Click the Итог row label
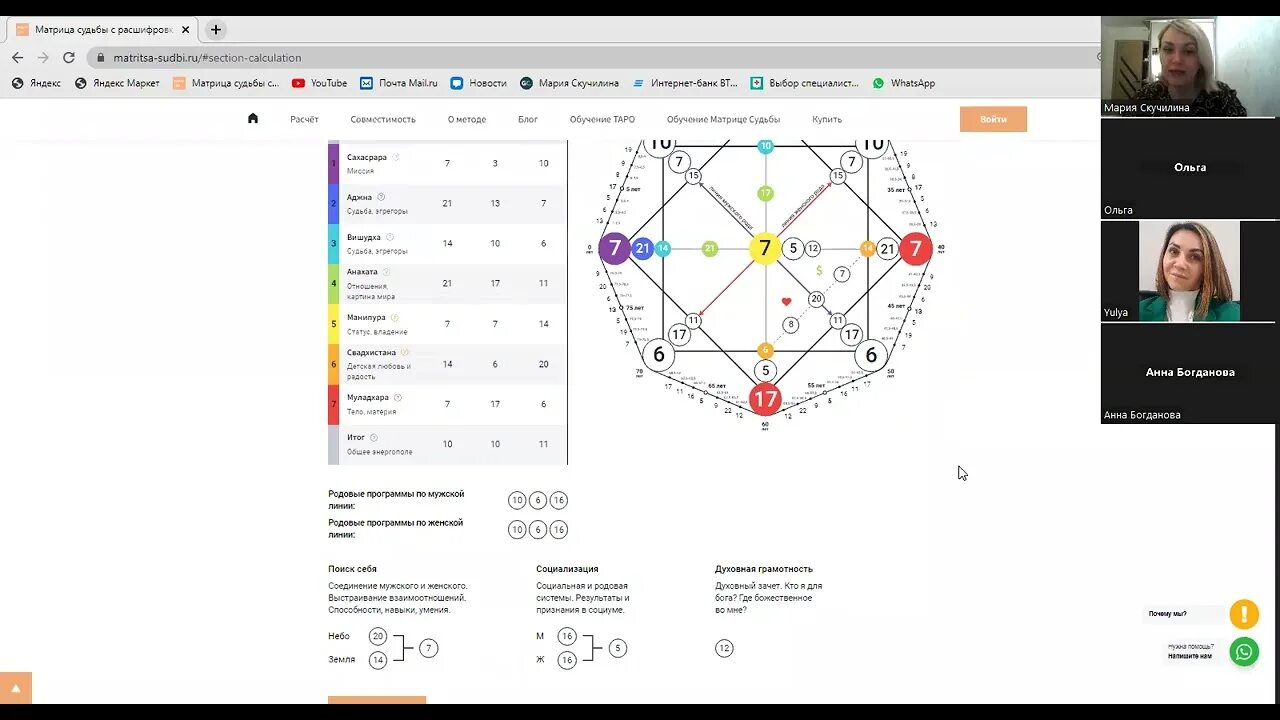This screenshot has width=1280, height=720. point(356,437)
